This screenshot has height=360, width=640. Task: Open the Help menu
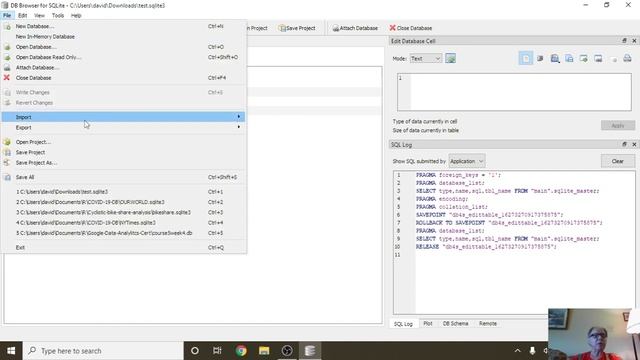[x=76, y=16]
